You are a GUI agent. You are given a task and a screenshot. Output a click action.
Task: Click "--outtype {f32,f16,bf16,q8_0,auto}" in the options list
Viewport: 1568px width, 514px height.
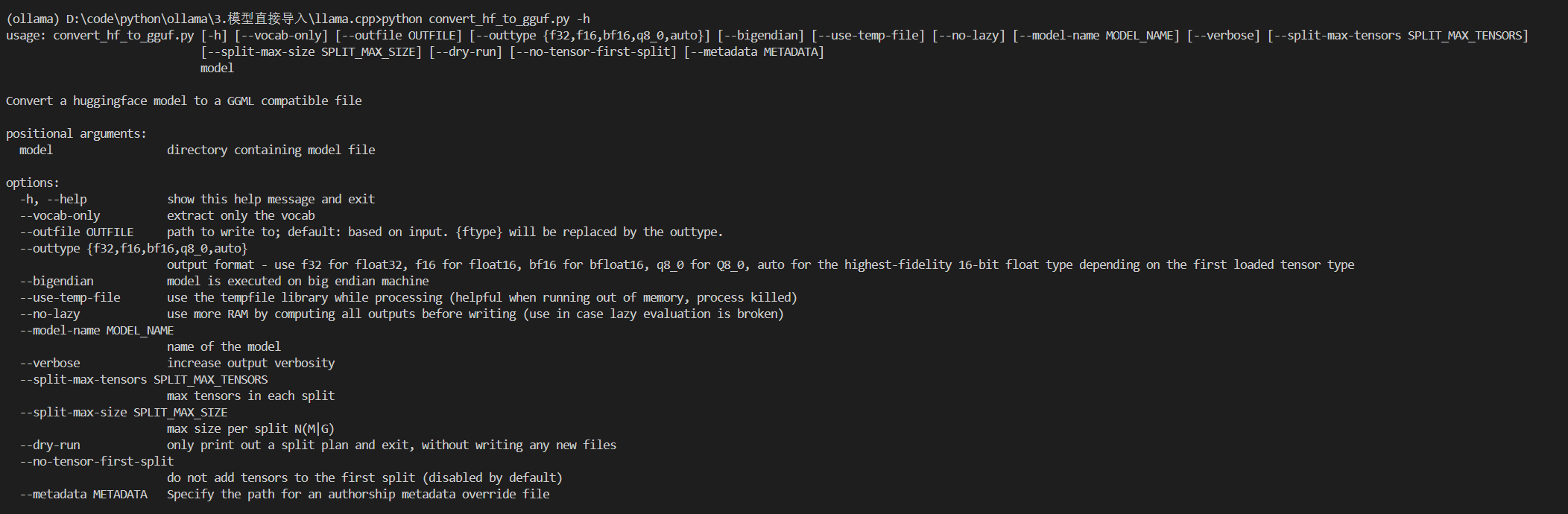click(x=133, y=248)
